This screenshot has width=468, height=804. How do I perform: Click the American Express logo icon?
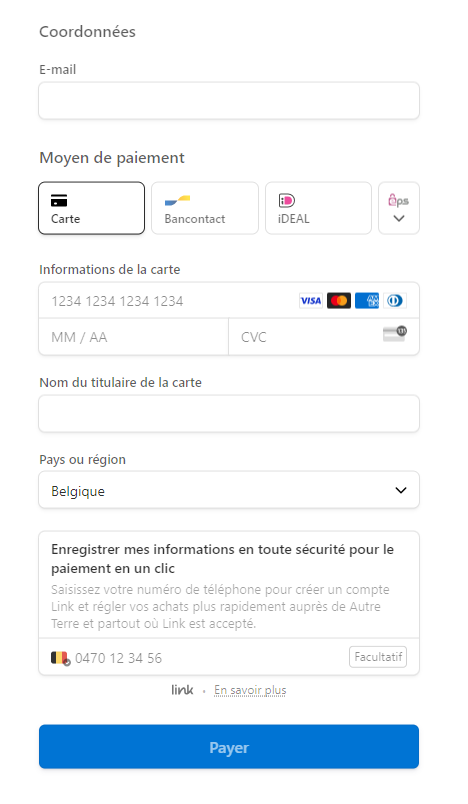click(367, 300)
